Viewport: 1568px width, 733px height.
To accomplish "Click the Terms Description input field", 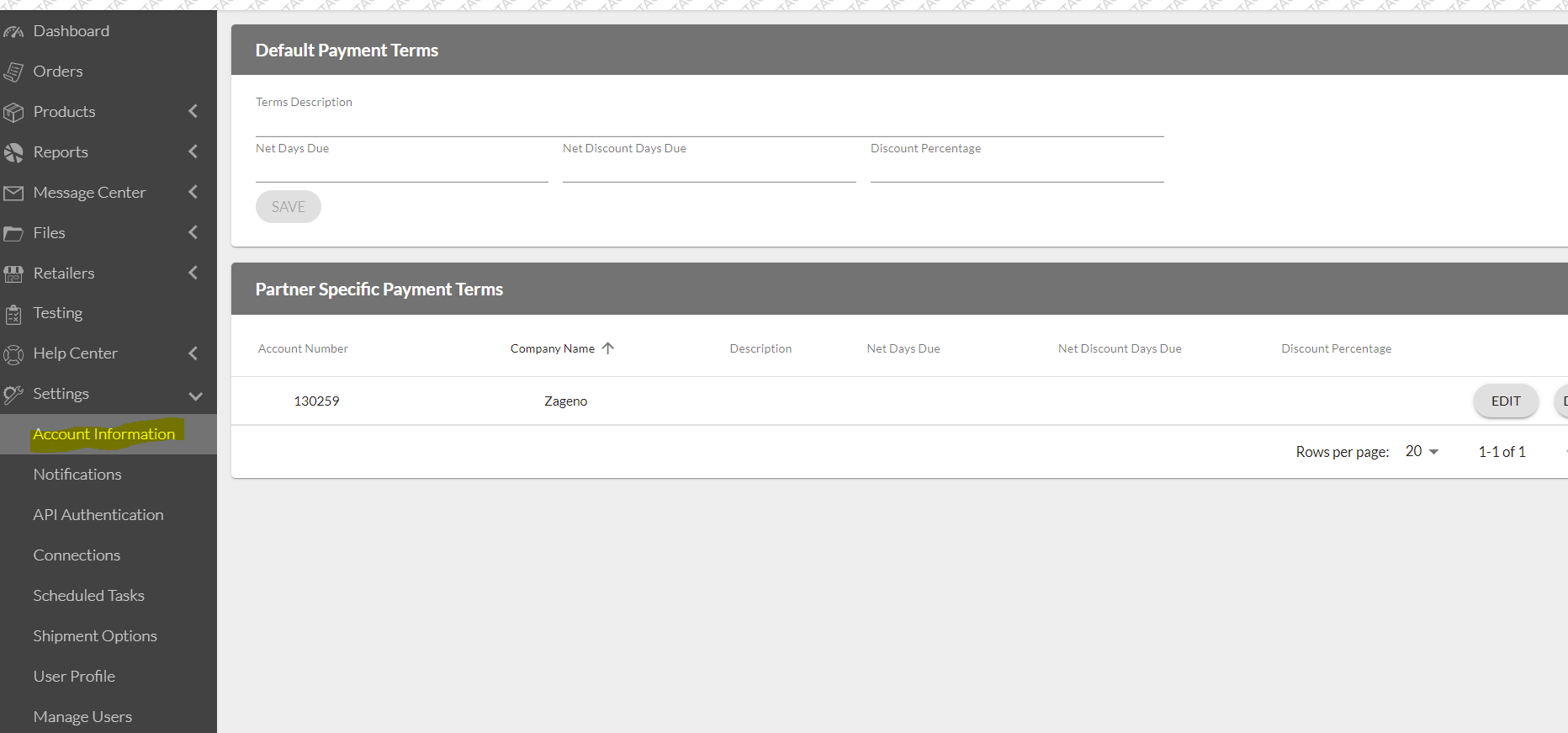I will point(709,125).
